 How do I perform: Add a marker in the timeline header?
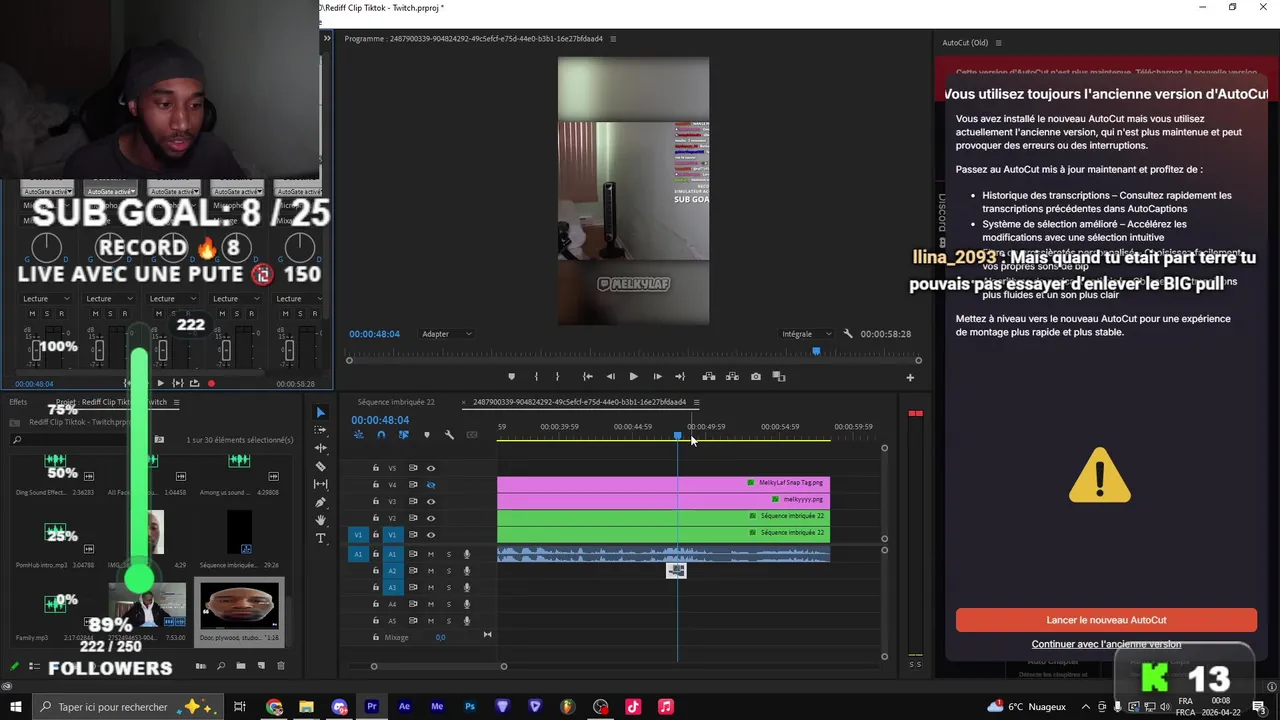427,435
